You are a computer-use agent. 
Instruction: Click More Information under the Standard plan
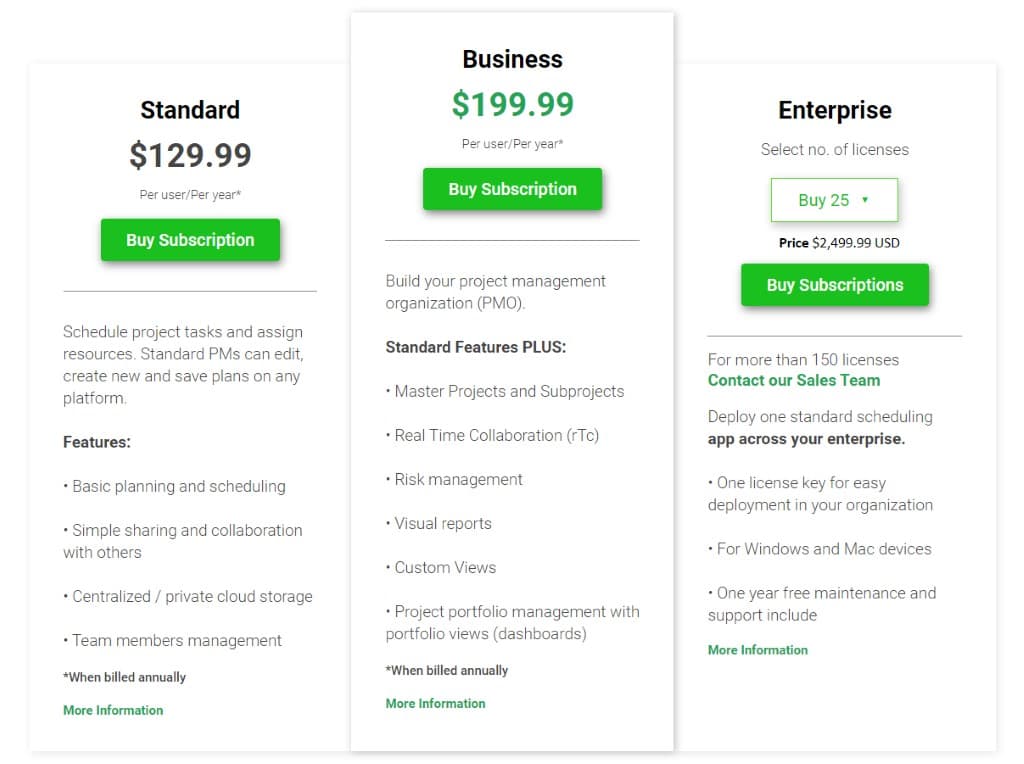pos(113,710)
